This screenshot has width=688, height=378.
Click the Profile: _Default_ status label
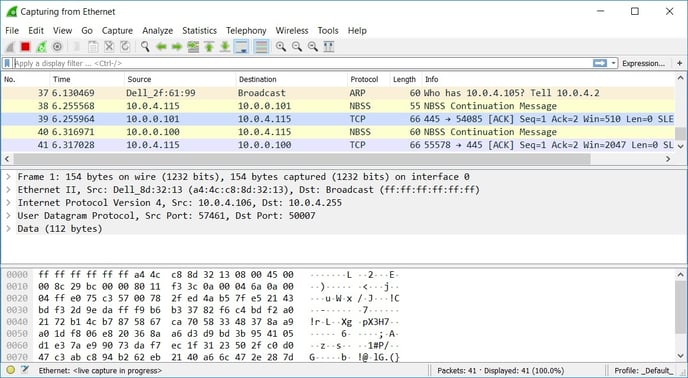[x=644, y=371]
